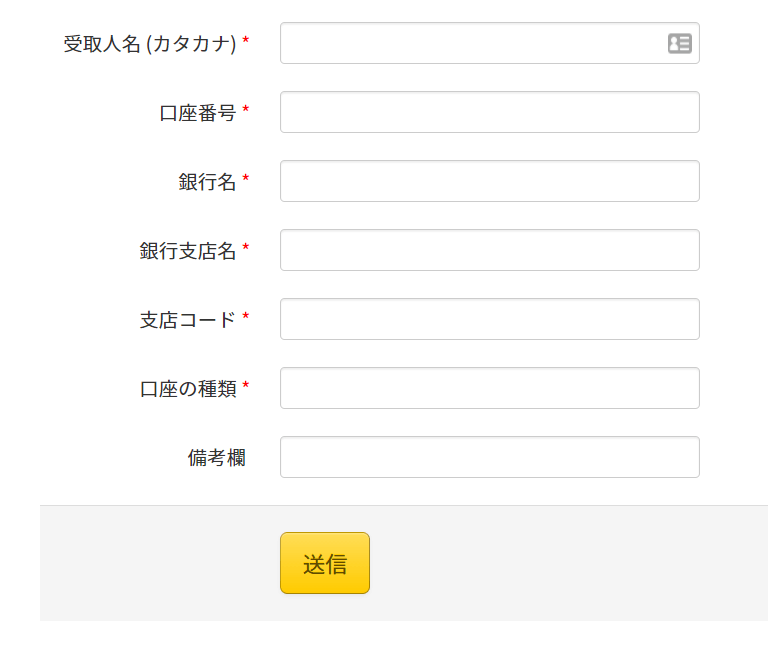Click the 支店コード label text

(188, 320)
